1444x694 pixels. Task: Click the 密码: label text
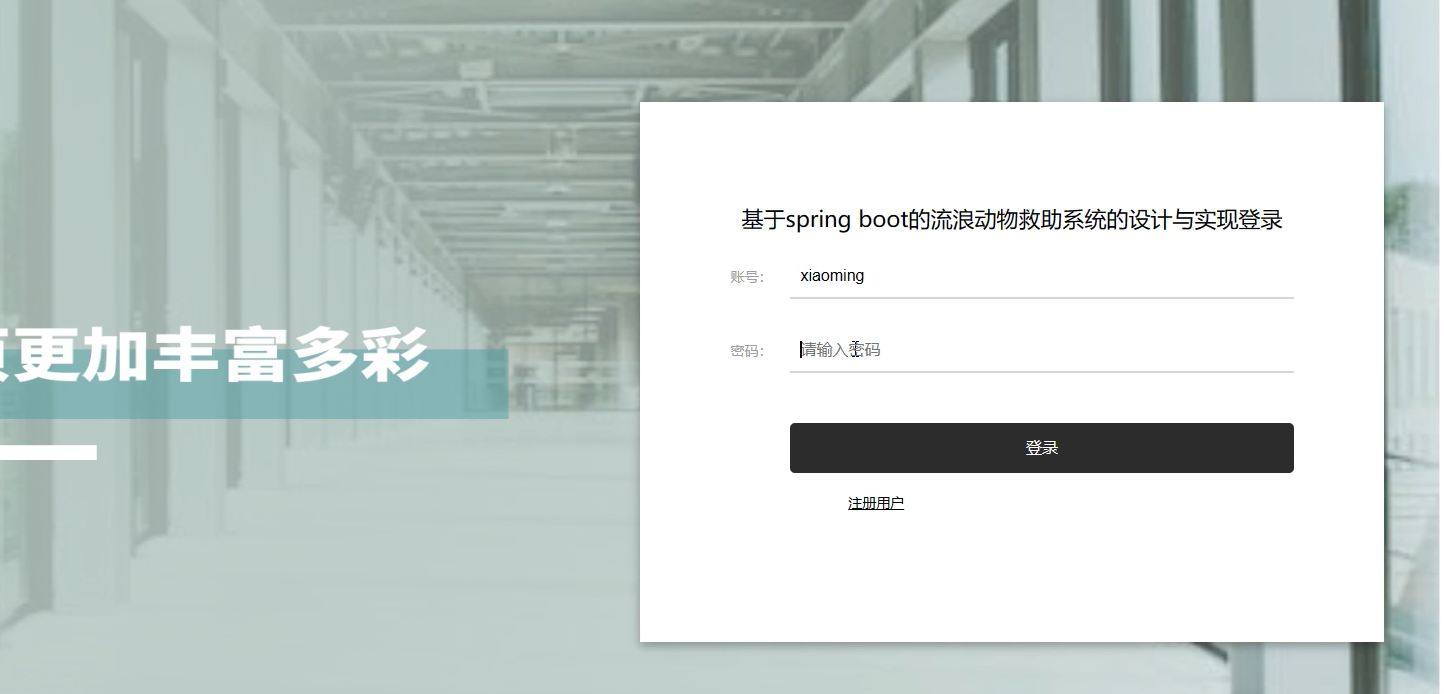click(x=747, y=351)
